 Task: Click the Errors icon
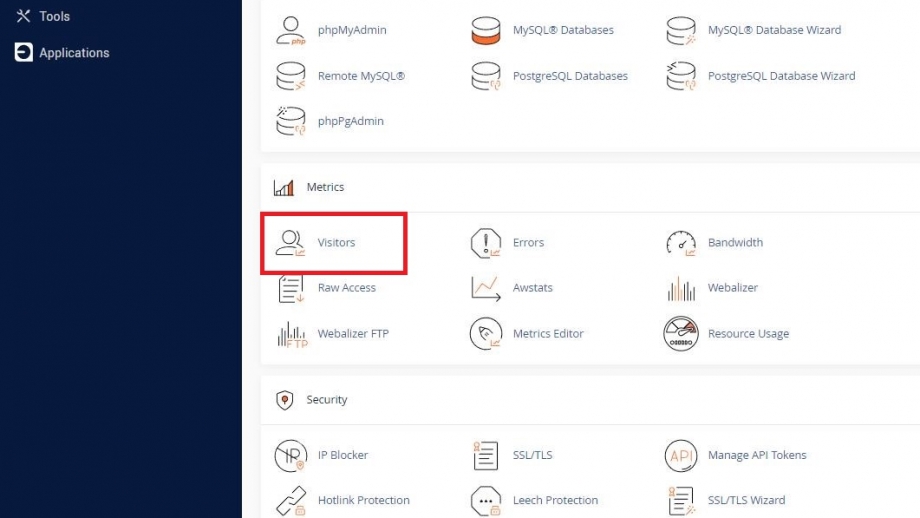click(486, 243)
